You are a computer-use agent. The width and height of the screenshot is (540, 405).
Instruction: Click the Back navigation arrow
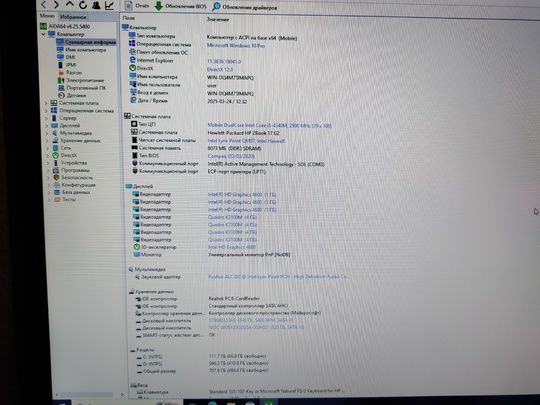(43, 4)
